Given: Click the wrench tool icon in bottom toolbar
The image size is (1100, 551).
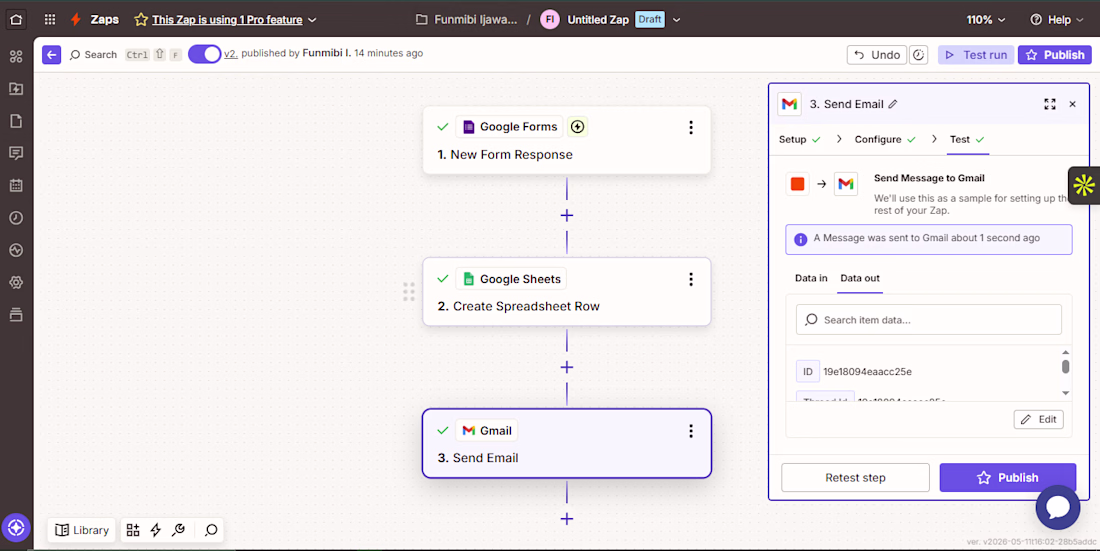Looking at the screenshot, I should point(178,530).
